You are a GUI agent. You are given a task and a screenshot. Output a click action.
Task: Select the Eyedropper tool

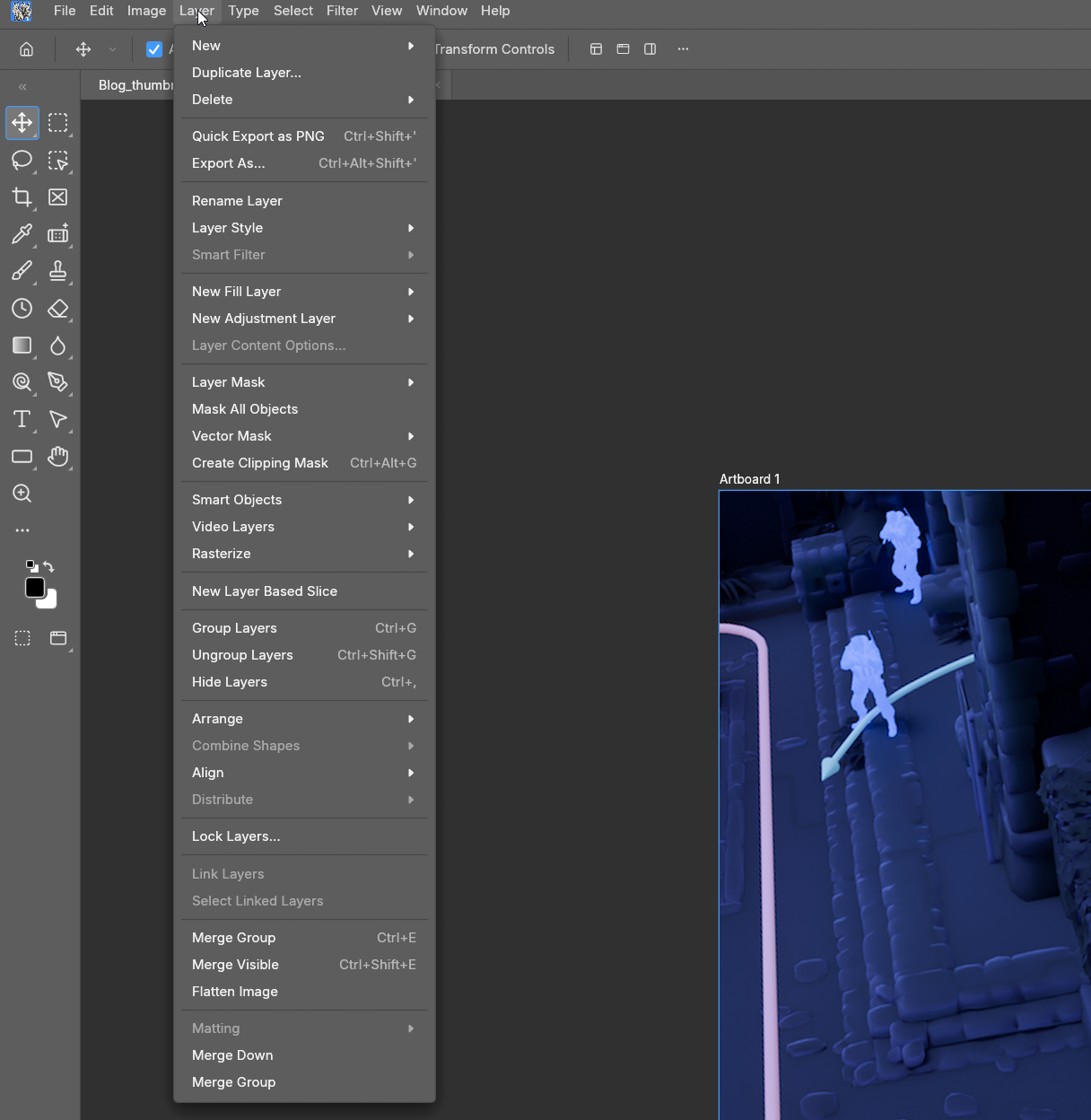[22, 234]
